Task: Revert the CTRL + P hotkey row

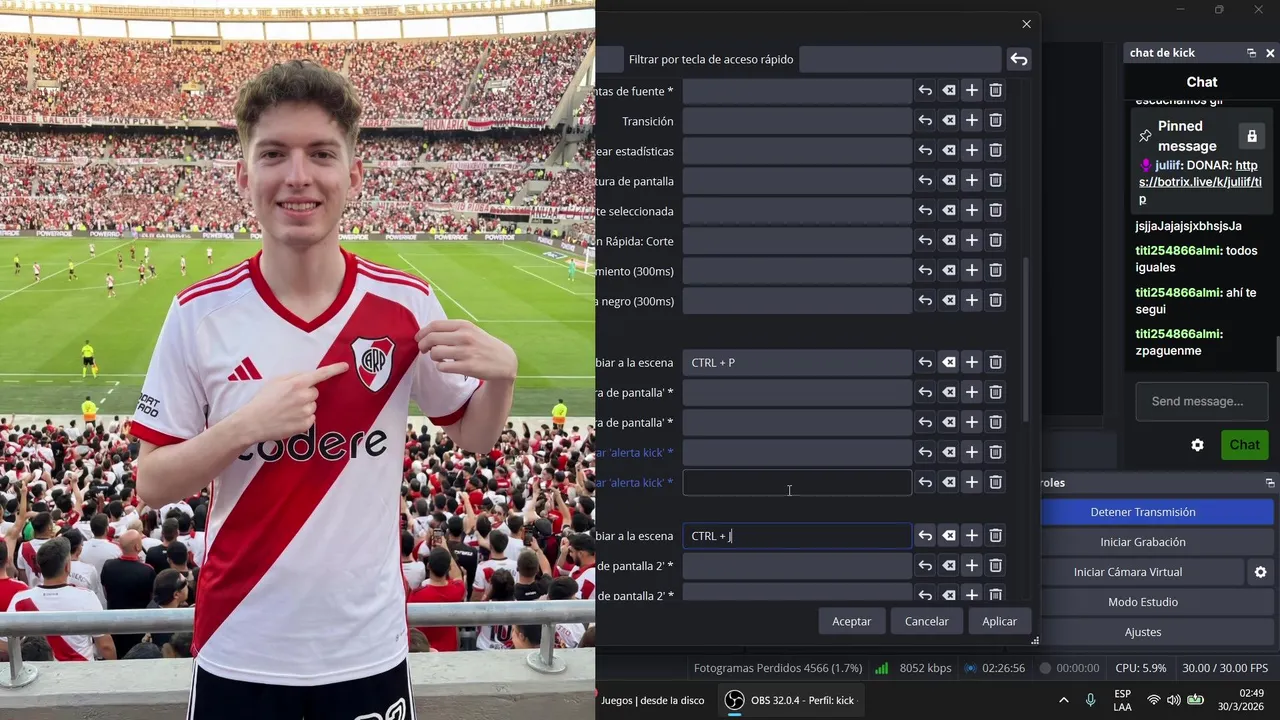Action: (925, 363)
